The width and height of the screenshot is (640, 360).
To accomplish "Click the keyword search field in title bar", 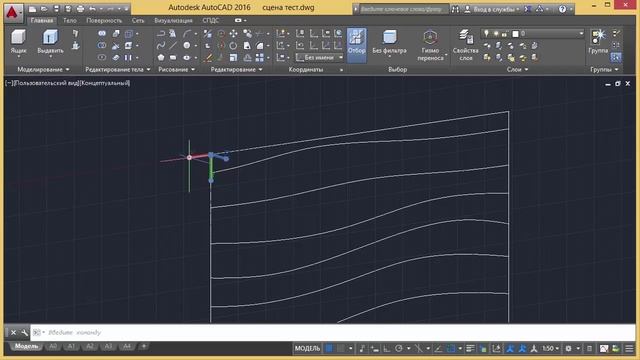I will pyautogui.click(x=403, y=9).
